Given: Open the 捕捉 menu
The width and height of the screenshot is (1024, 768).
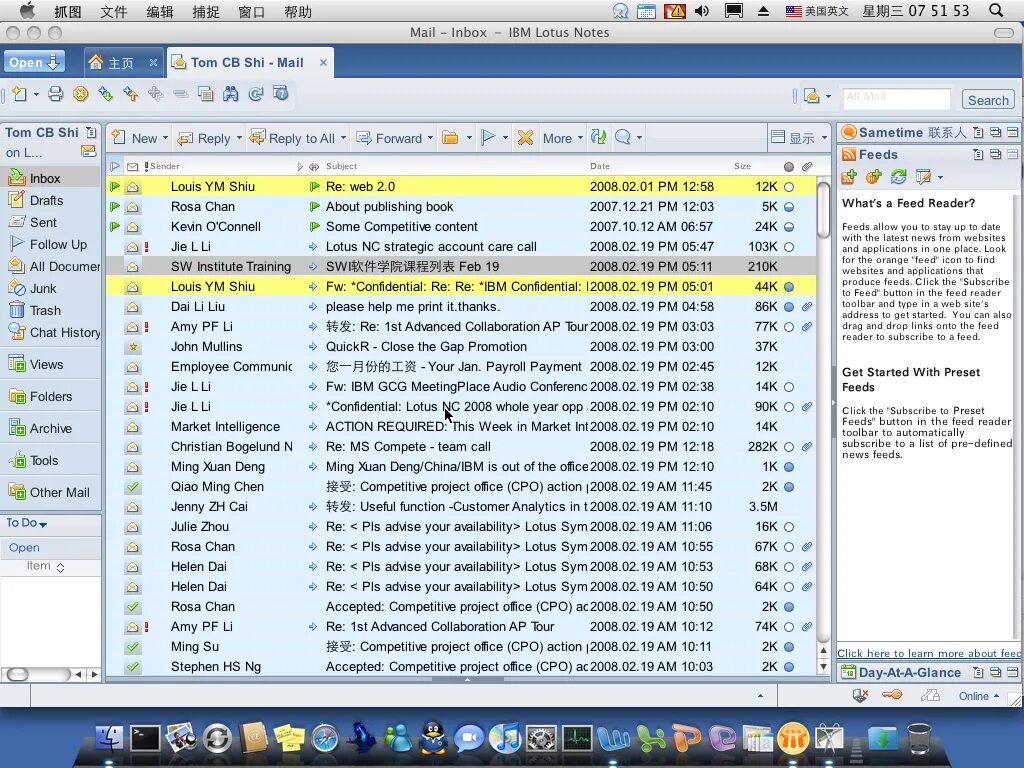Looking at the screenshot, I should tap(206, 11).
